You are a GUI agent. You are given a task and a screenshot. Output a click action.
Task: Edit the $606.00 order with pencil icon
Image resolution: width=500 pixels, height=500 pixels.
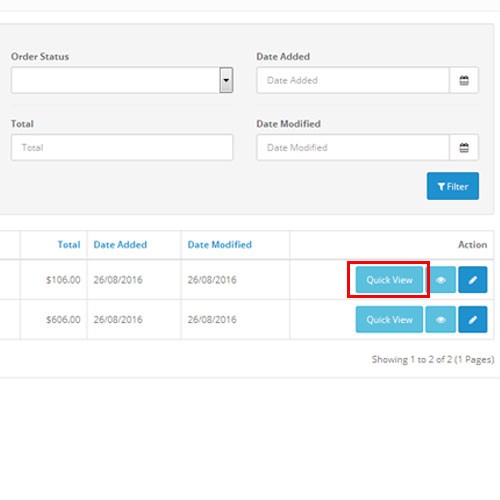pyautogui.click(x=473, y=320)
